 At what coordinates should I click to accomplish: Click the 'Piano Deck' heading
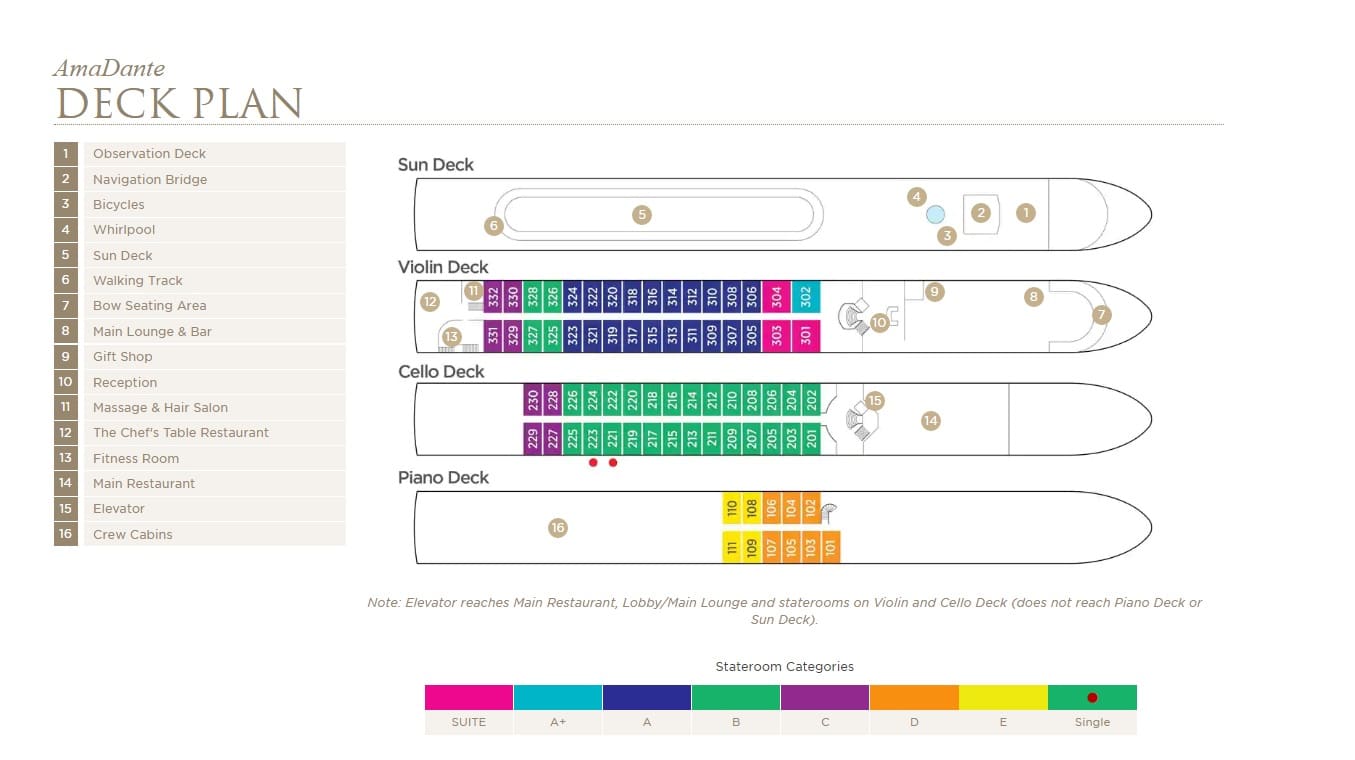coord(443,478)
